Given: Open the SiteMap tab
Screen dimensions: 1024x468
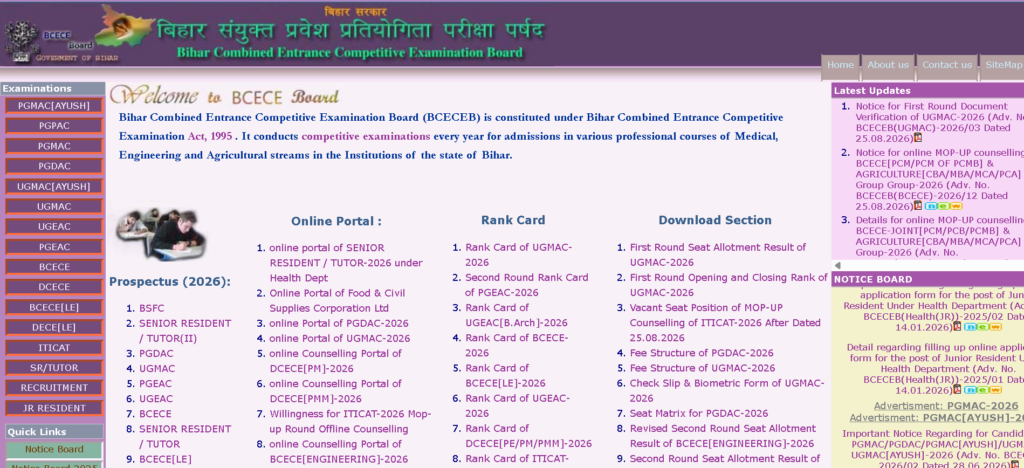Looking at the screenshot, I should [1002, 65].
